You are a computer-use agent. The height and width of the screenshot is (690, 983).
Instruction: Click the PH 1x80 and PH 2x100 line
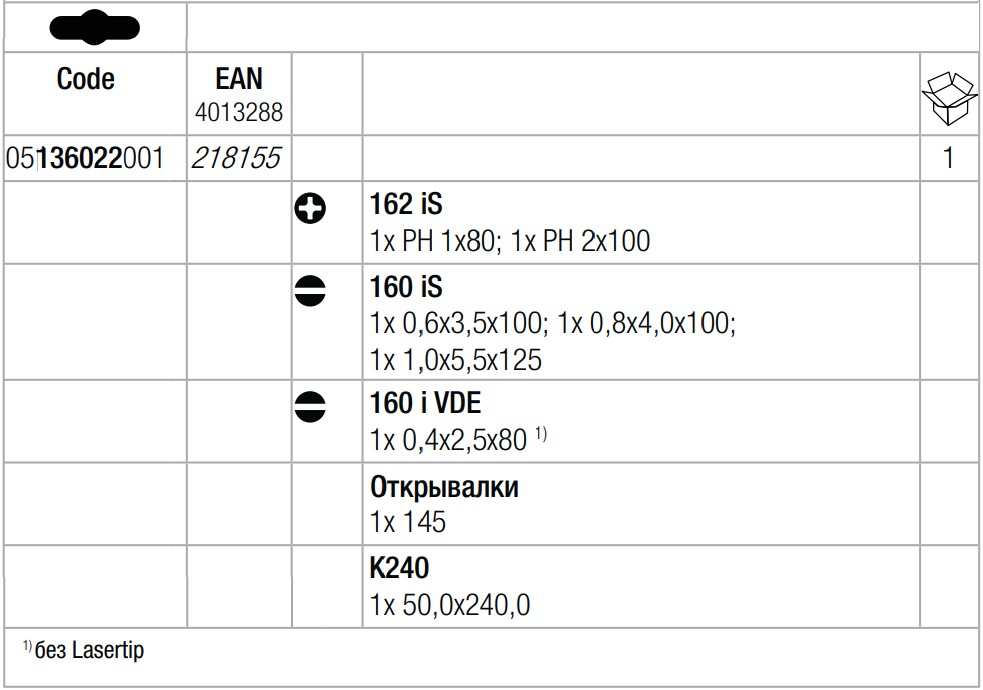tap(510, 241)
